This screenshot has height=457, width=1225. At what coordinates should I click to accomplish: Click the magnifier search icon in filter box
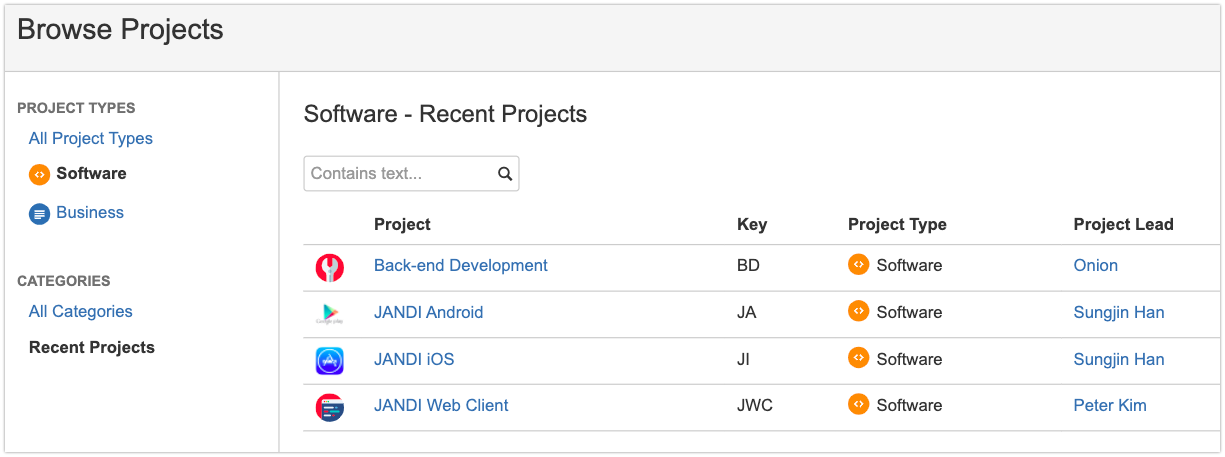coord(505,173)
